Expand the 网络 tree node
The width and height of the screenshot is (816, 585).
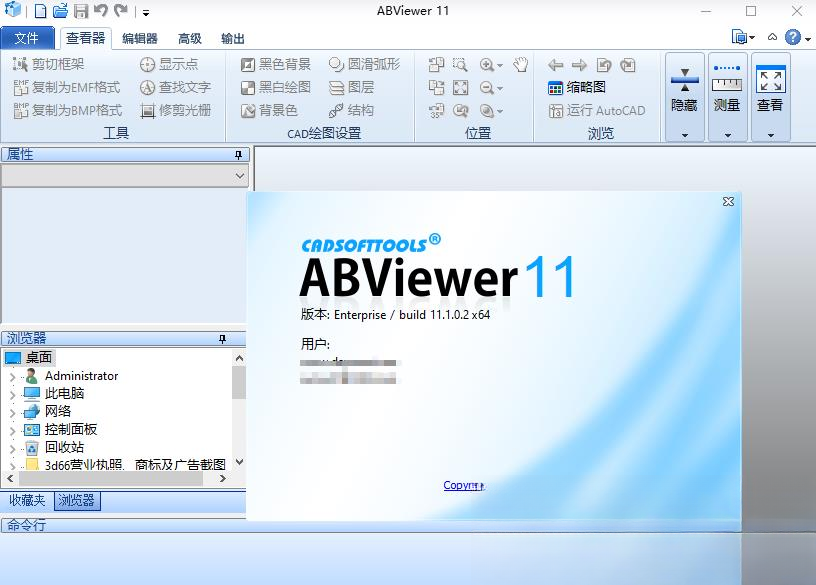point(12,413)
